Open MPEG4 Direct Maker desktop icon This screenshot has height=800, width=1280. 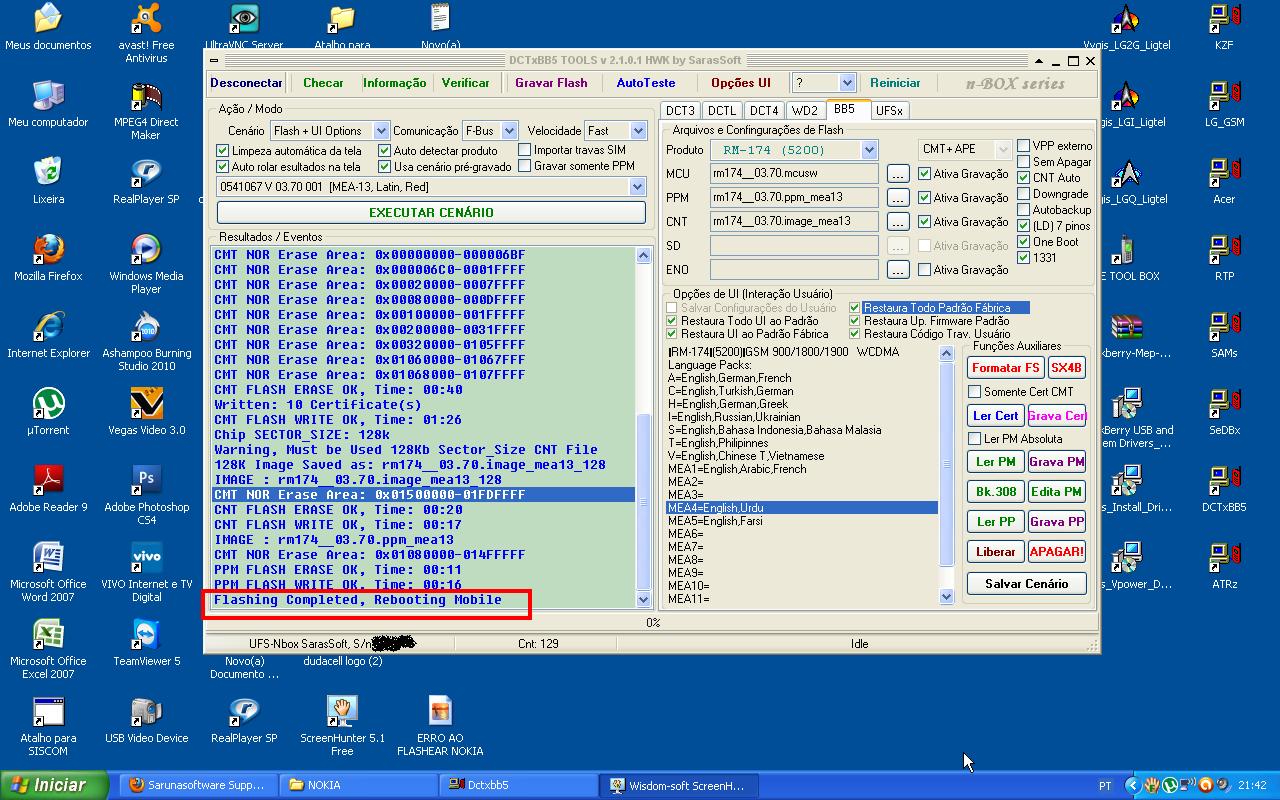click(146, 110)
